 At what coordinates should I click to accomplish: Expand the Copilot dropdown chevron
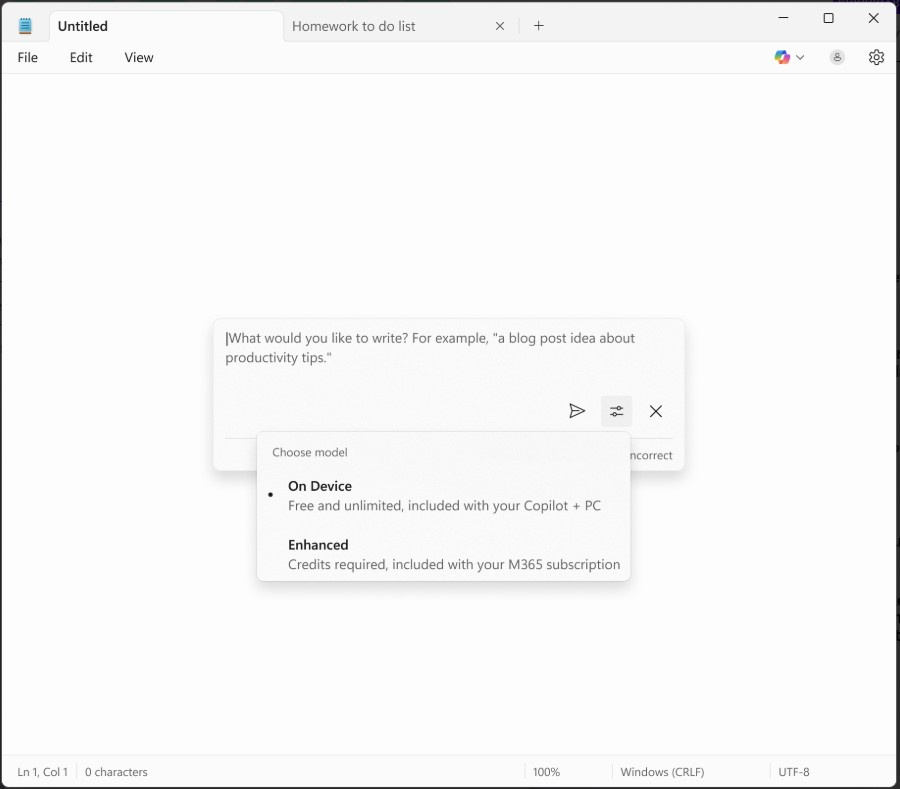[800, 58]
